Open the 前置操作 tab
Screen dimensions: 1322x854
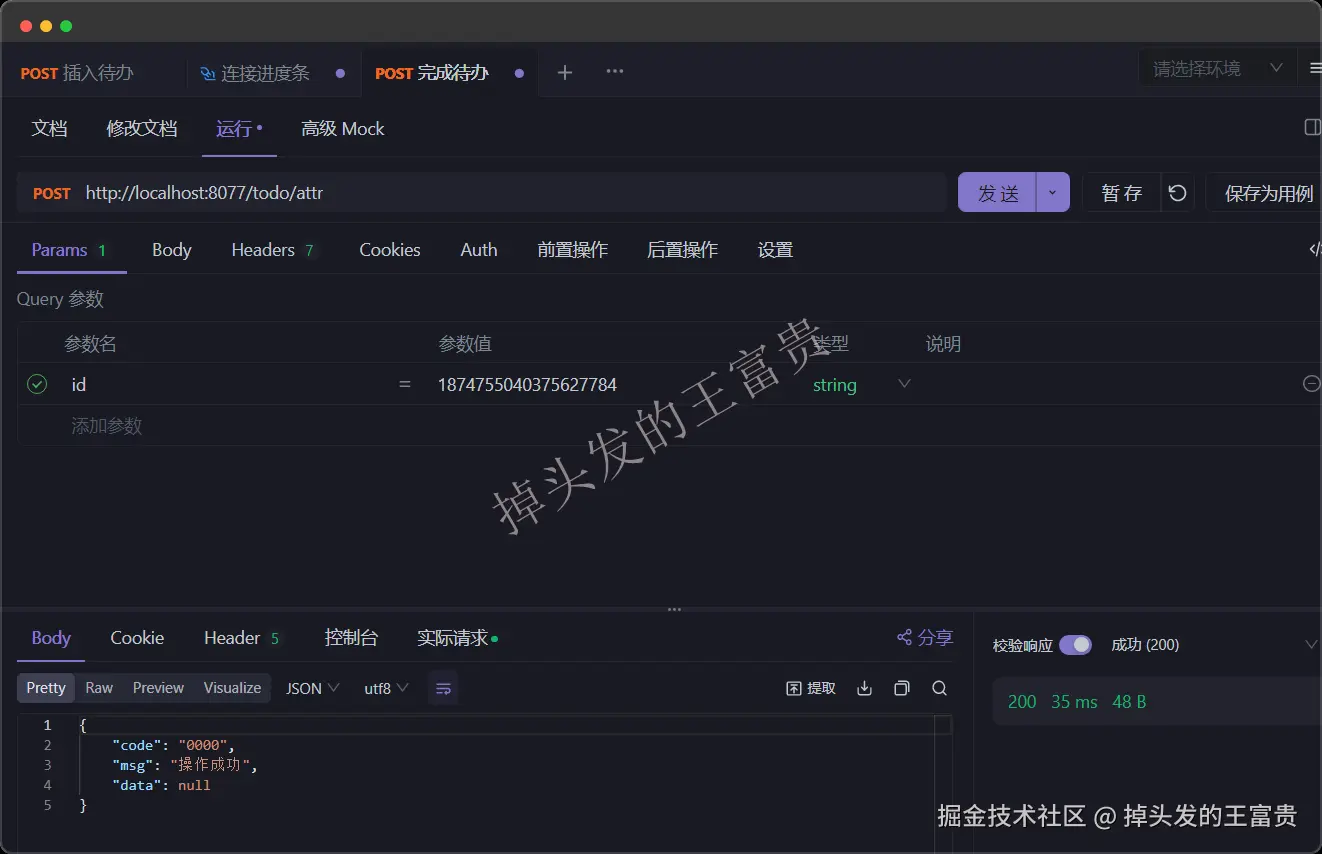pyautogui.click(x=572, y=250)
